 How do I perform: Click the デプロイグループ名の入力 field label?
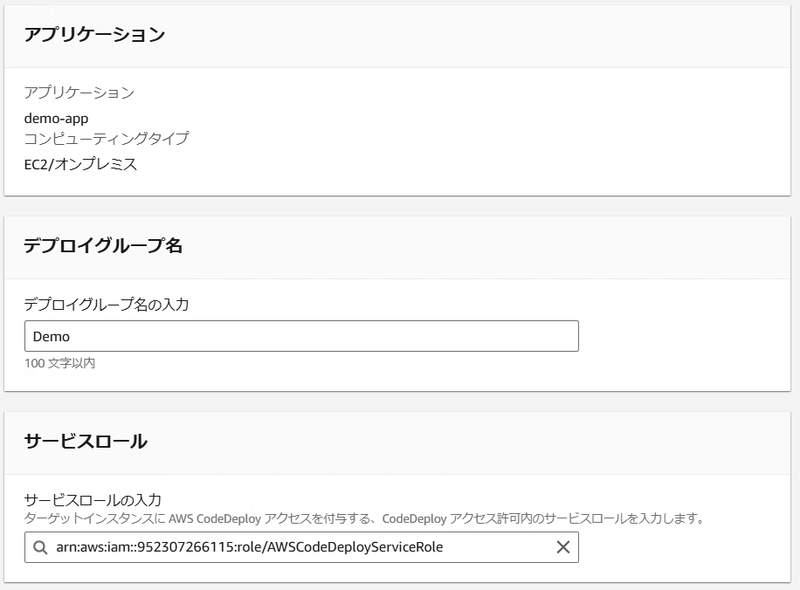pos(107,304)
